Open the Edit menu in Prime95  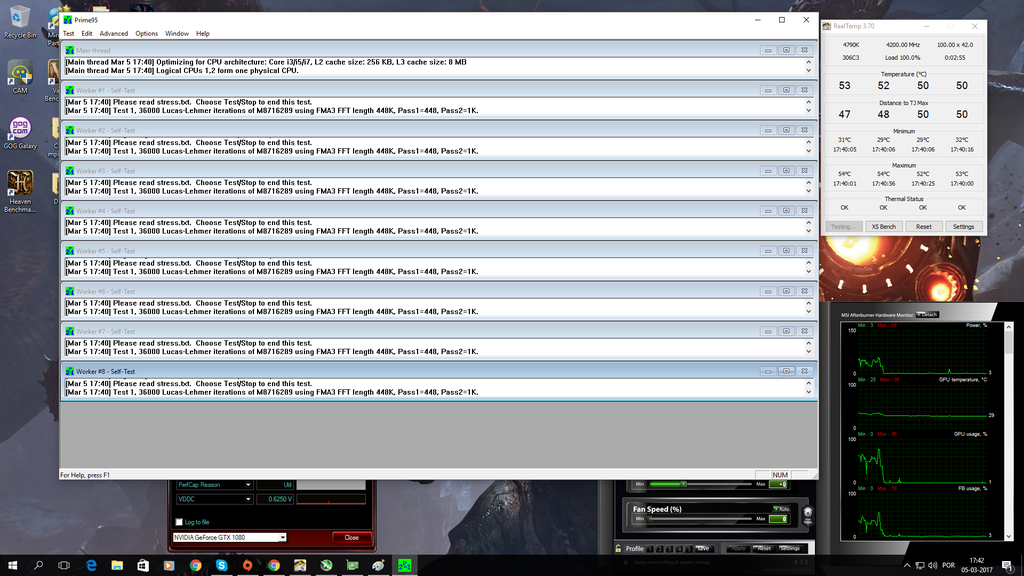[87, 33]
